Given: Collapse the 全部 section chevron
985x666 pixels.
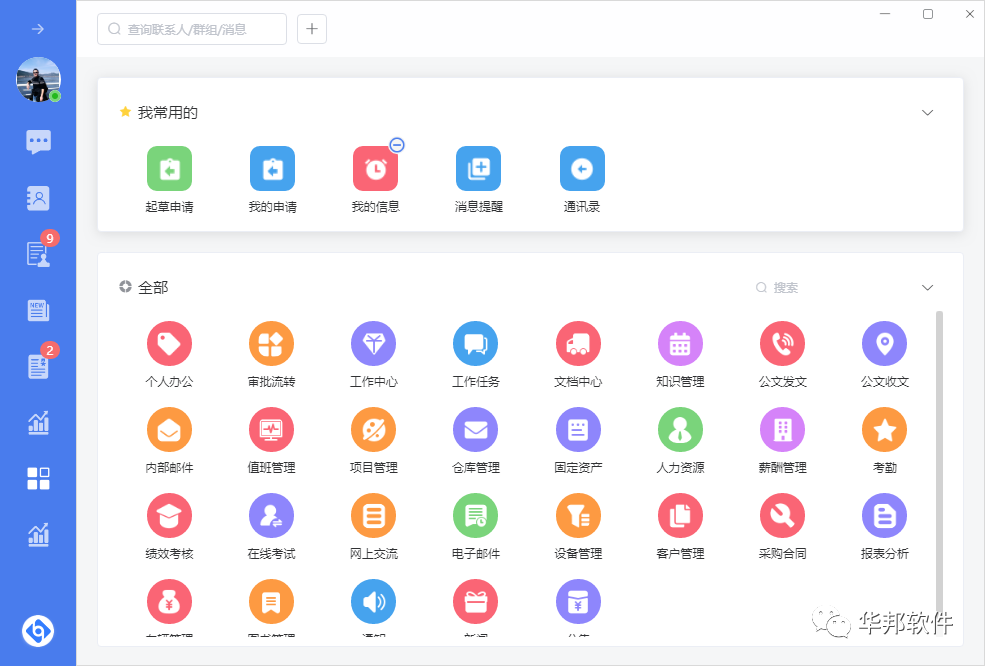Looking at the screenshot, I should (x=927, y=288).
